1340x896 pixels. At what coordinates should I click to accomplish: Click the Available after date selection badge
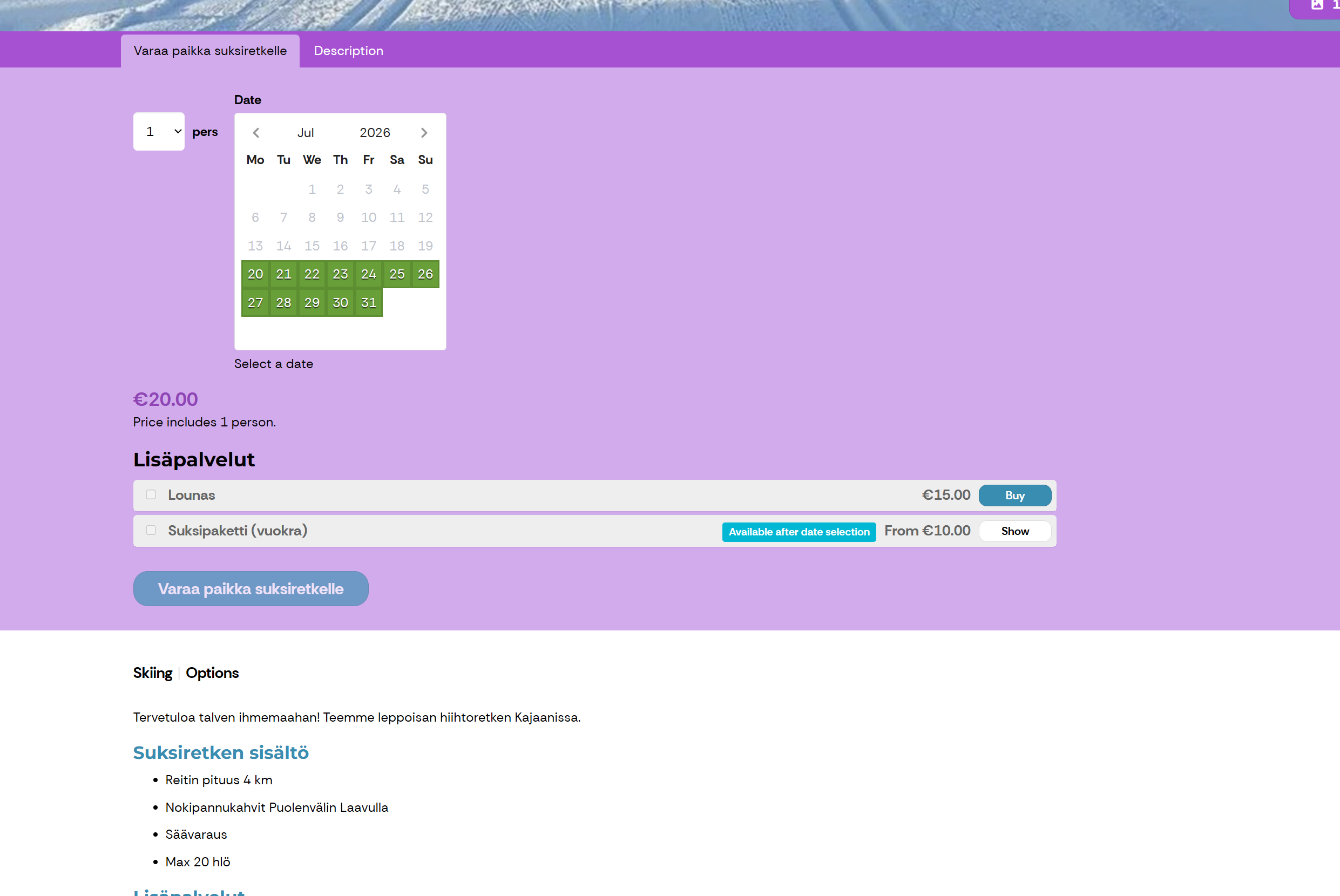coord(799,532)
